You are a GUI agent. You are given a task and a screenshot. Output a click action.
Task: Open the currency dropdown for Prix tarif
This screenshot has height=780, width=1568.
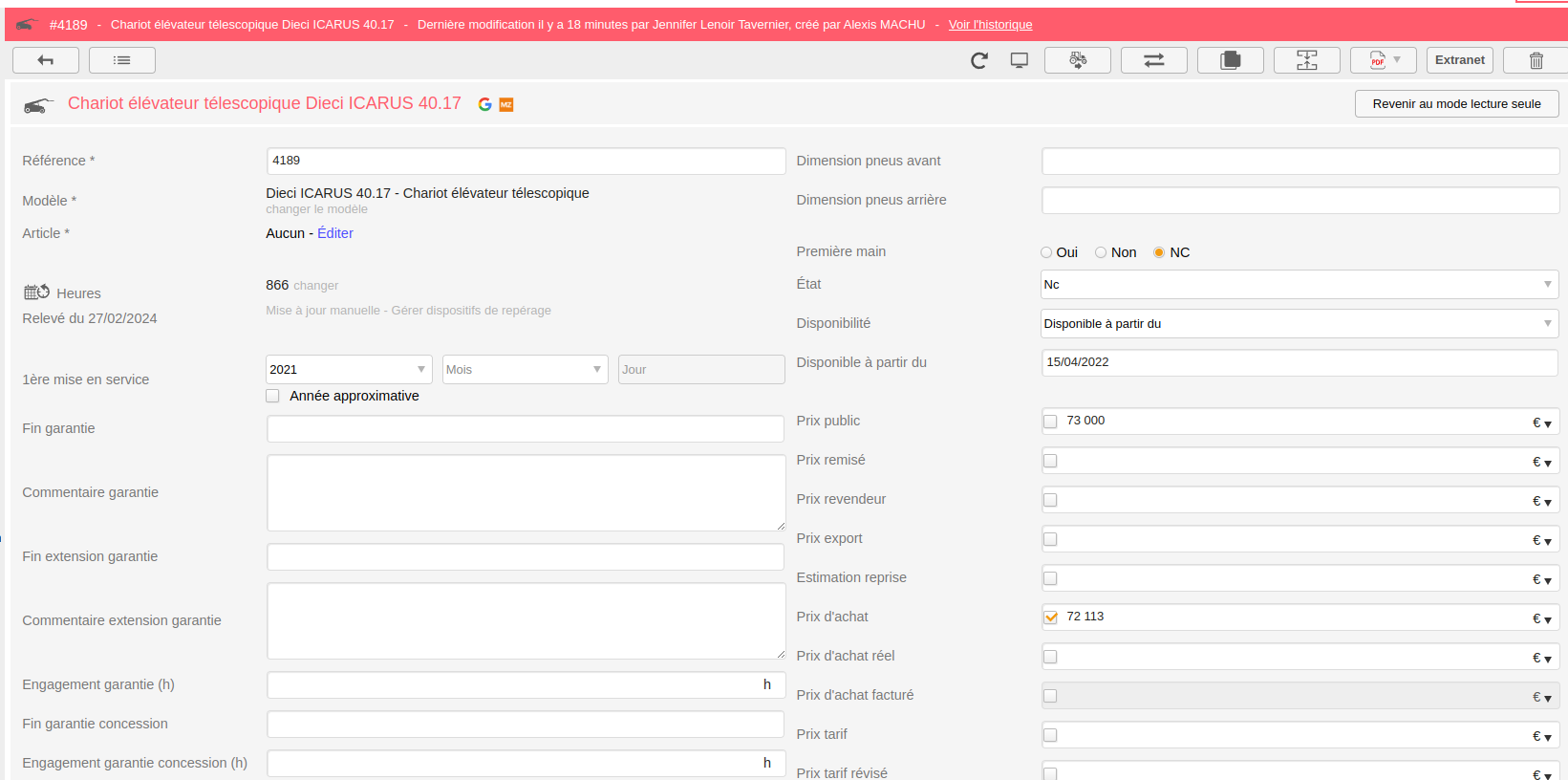1542,736
